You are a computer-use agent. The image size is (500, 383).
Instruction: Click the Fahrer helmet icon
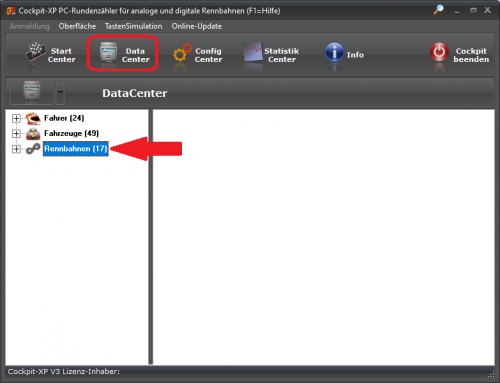[x=33, y=118]
